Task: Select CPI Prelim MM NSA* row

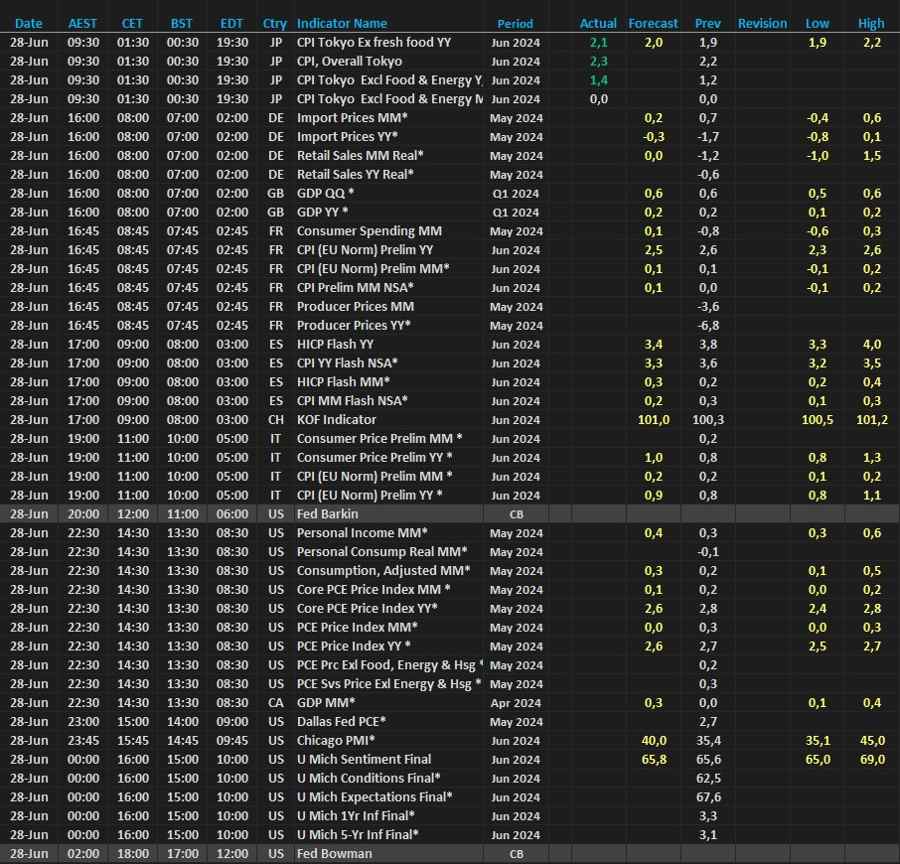Action: click(450, 288)
